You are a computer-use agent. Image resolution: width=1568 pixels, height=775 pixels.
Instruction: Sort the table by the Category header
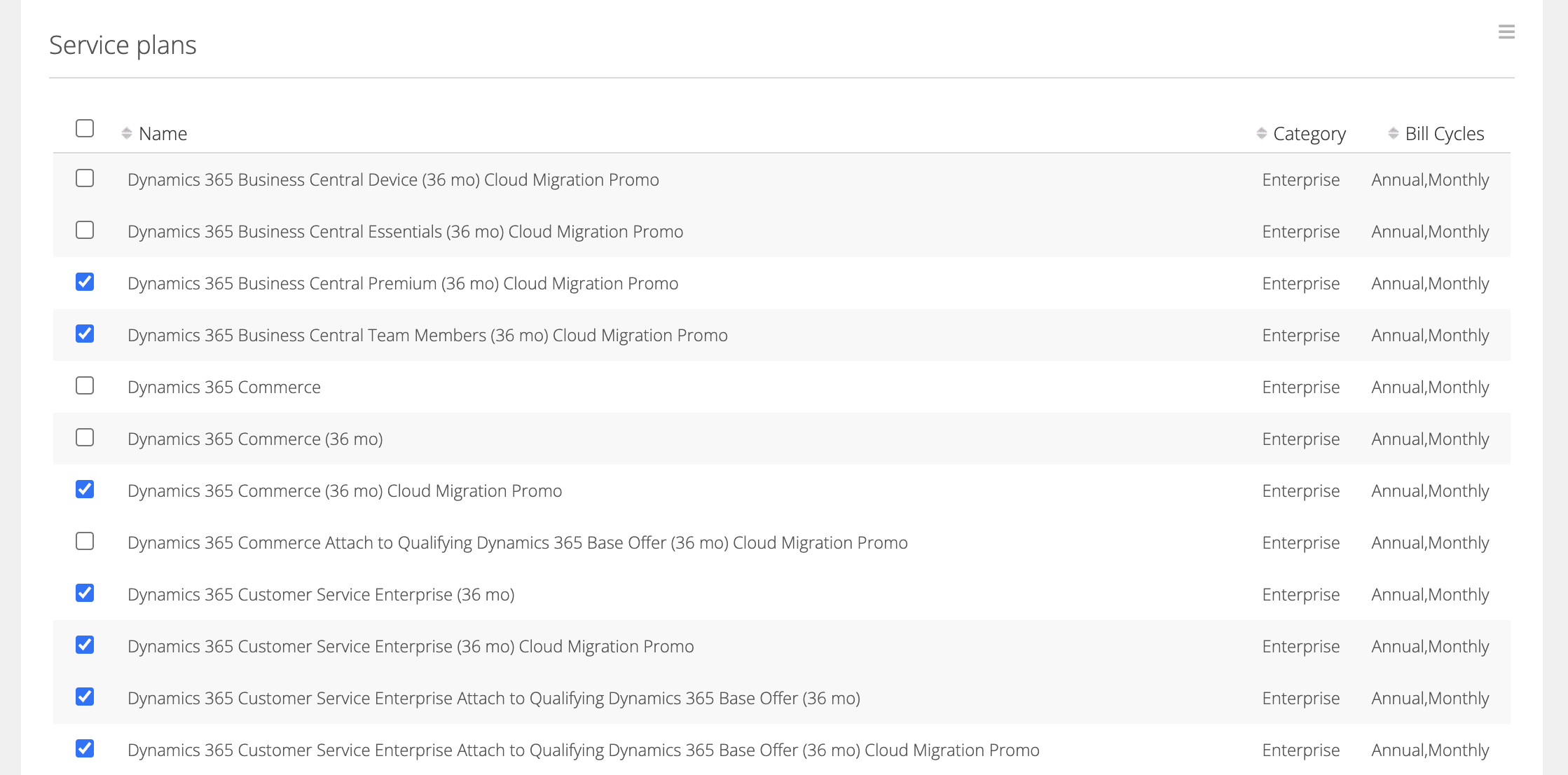tap(1309, 133)
